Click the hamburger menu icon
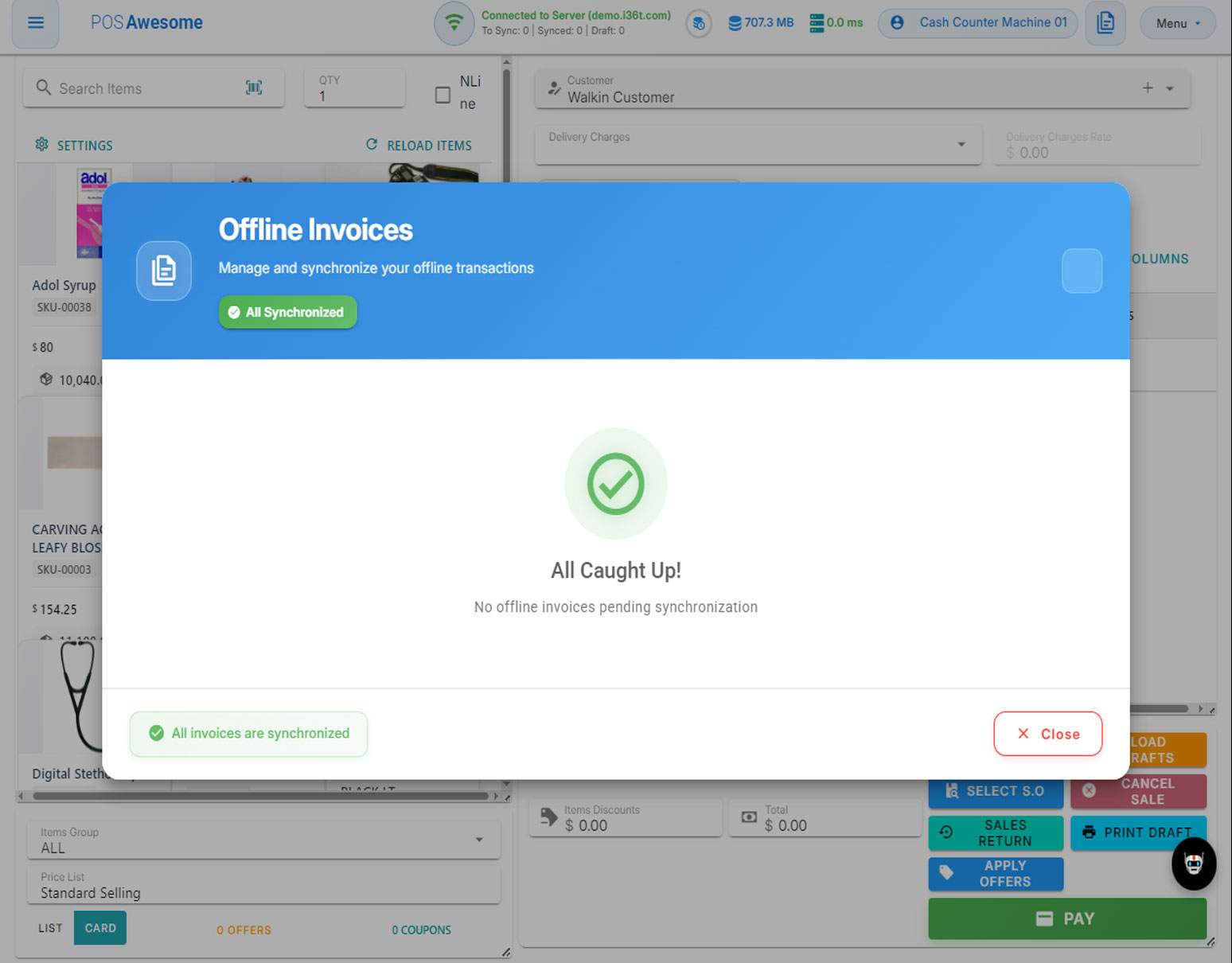 (36, 23)
